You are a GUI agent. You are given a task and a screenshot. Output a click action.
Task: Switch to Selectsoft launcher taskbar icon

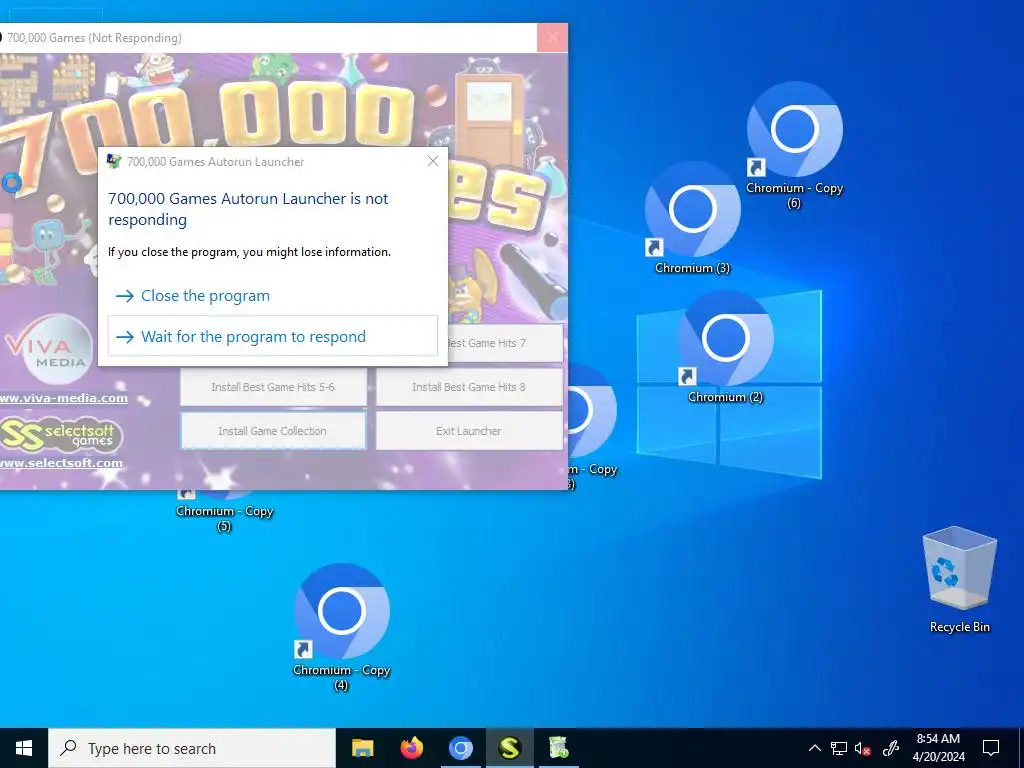509,748
